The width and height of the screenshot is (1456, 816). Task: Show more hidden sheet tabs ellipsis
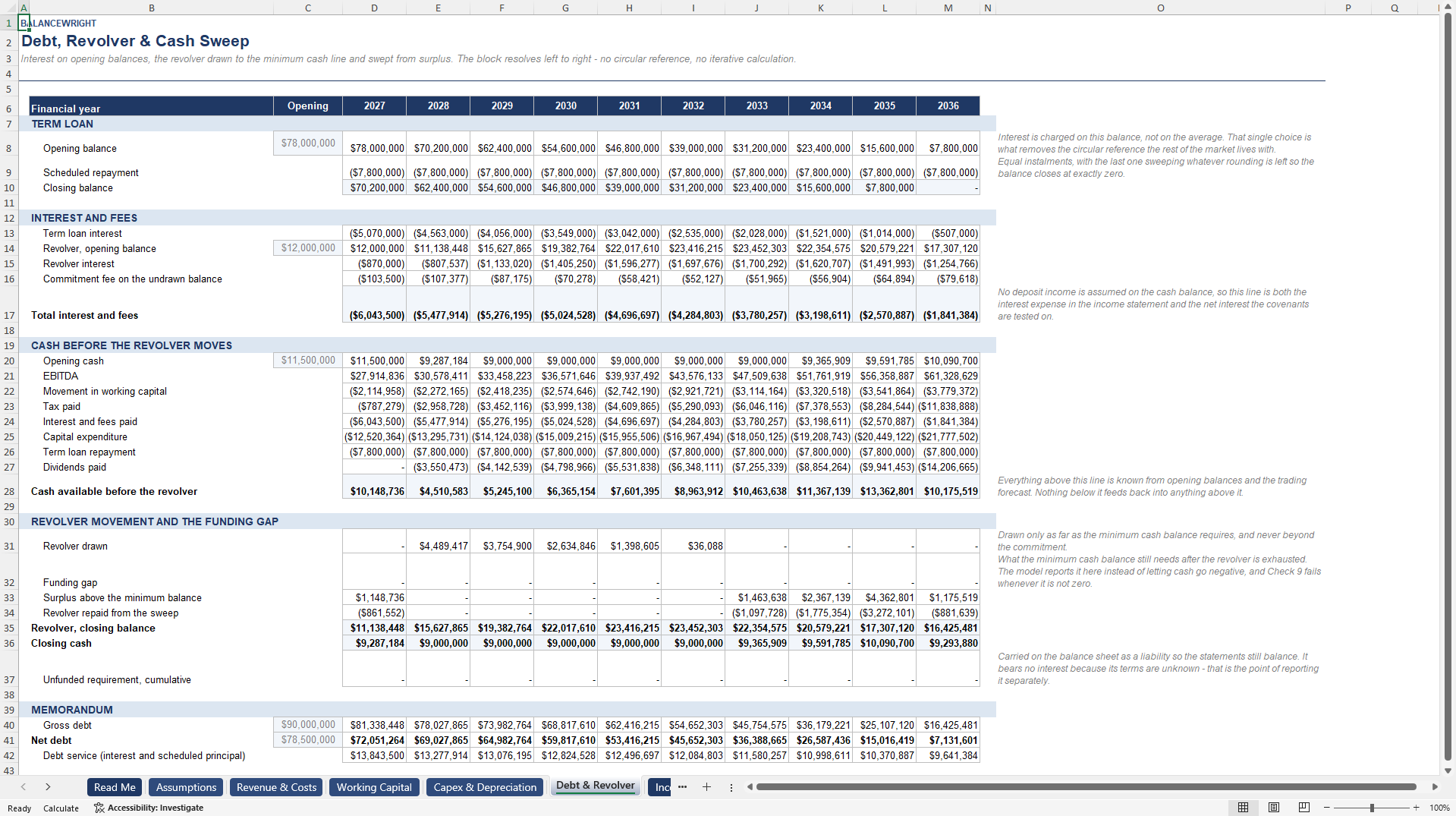(x=682, y=787)
